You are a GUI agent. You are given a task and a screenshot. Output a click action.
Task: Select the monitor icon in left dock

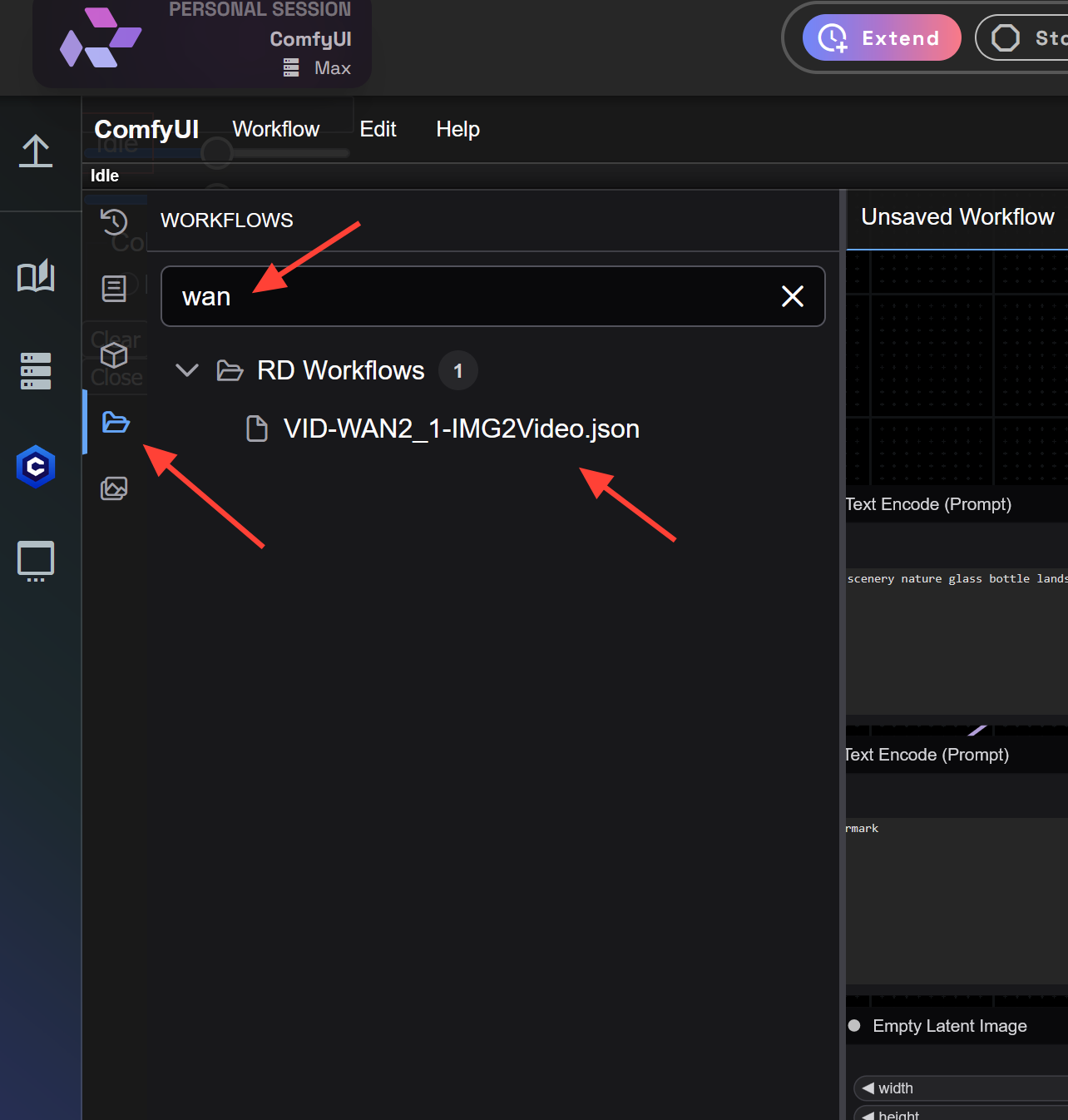[36, 561]
